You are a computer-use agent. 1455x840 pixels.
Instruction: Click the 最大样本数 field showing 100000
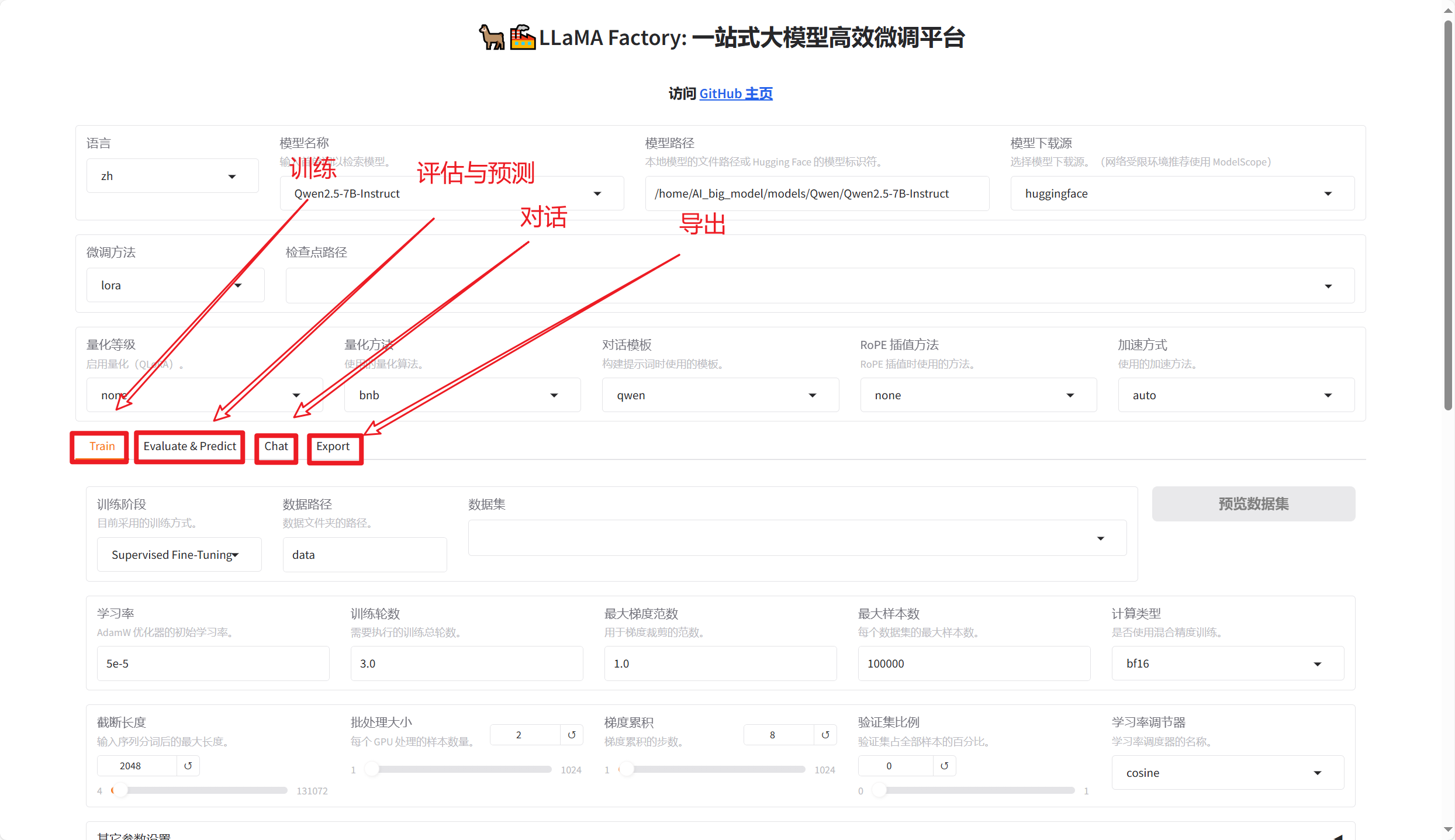point(974,663)
